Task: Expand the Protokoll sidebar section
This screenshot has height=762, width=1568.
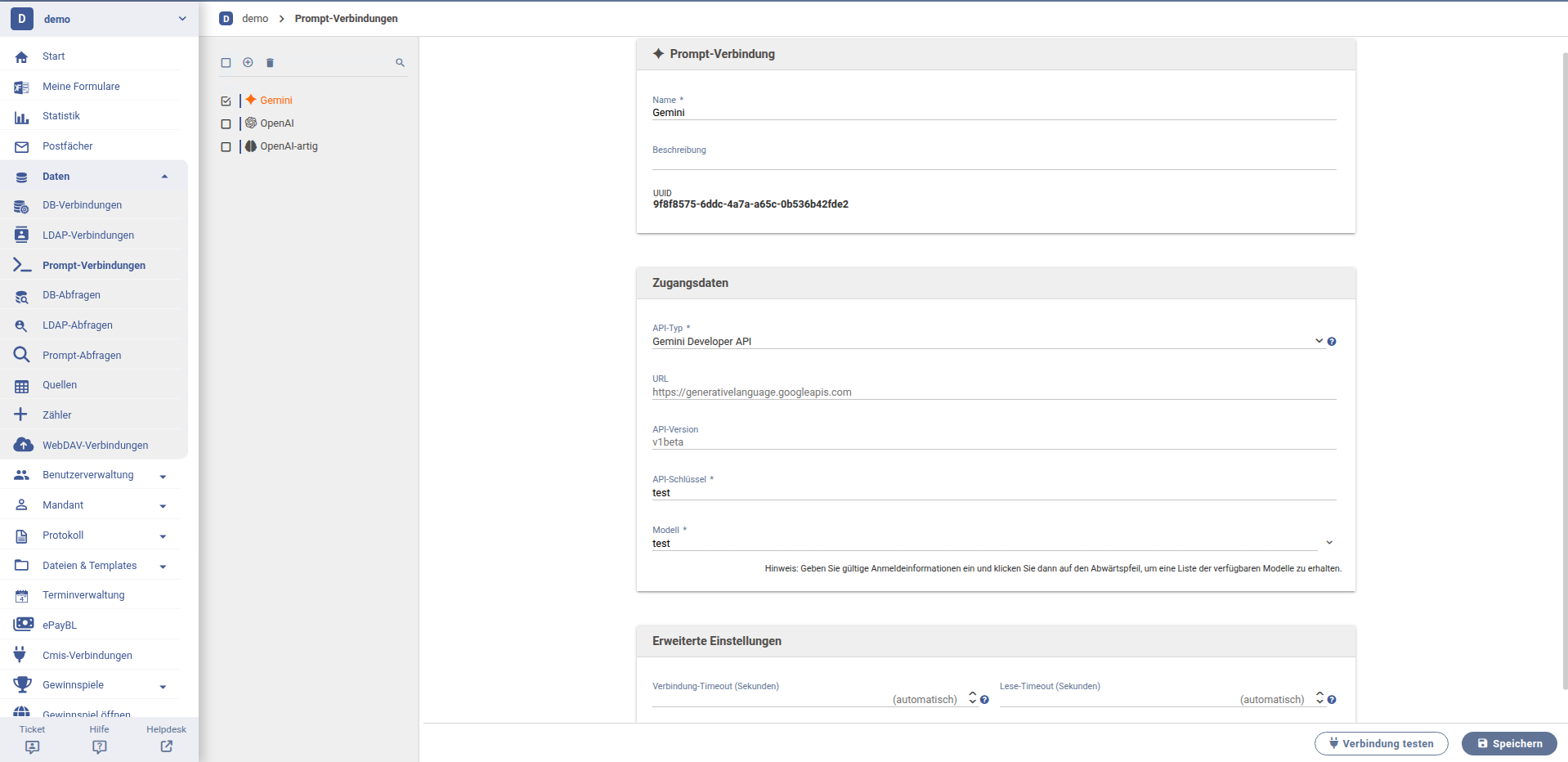Action: click(x=163, y=536)
